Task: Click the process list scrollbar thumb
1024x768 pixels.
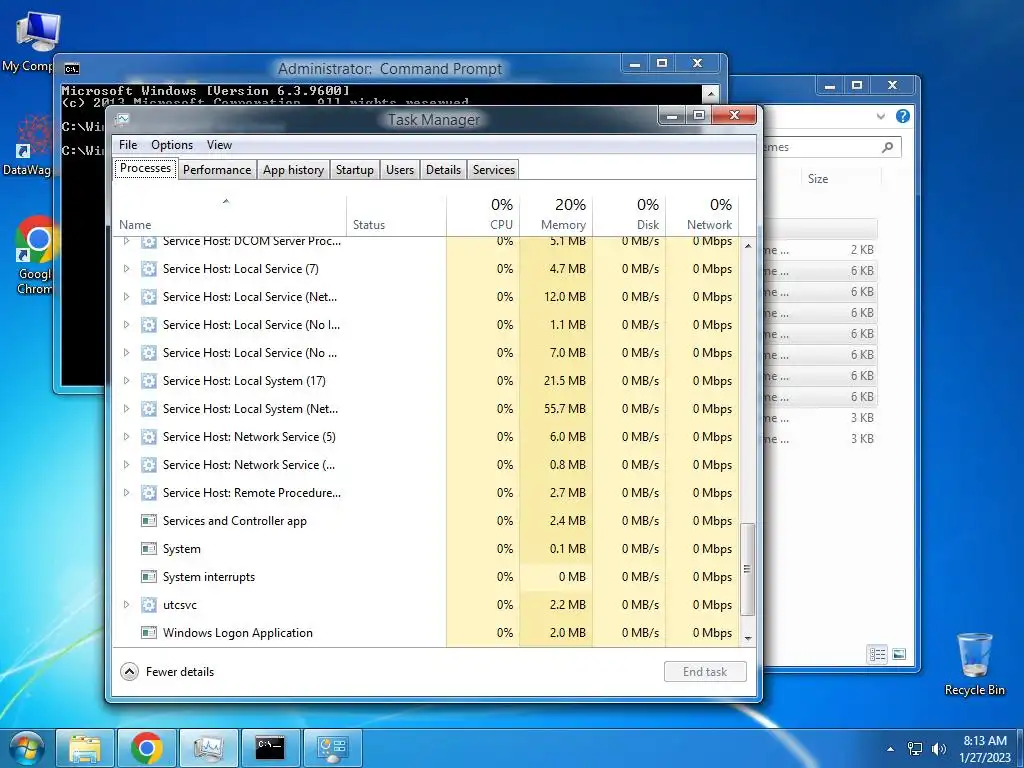Action: click(747, 569)
